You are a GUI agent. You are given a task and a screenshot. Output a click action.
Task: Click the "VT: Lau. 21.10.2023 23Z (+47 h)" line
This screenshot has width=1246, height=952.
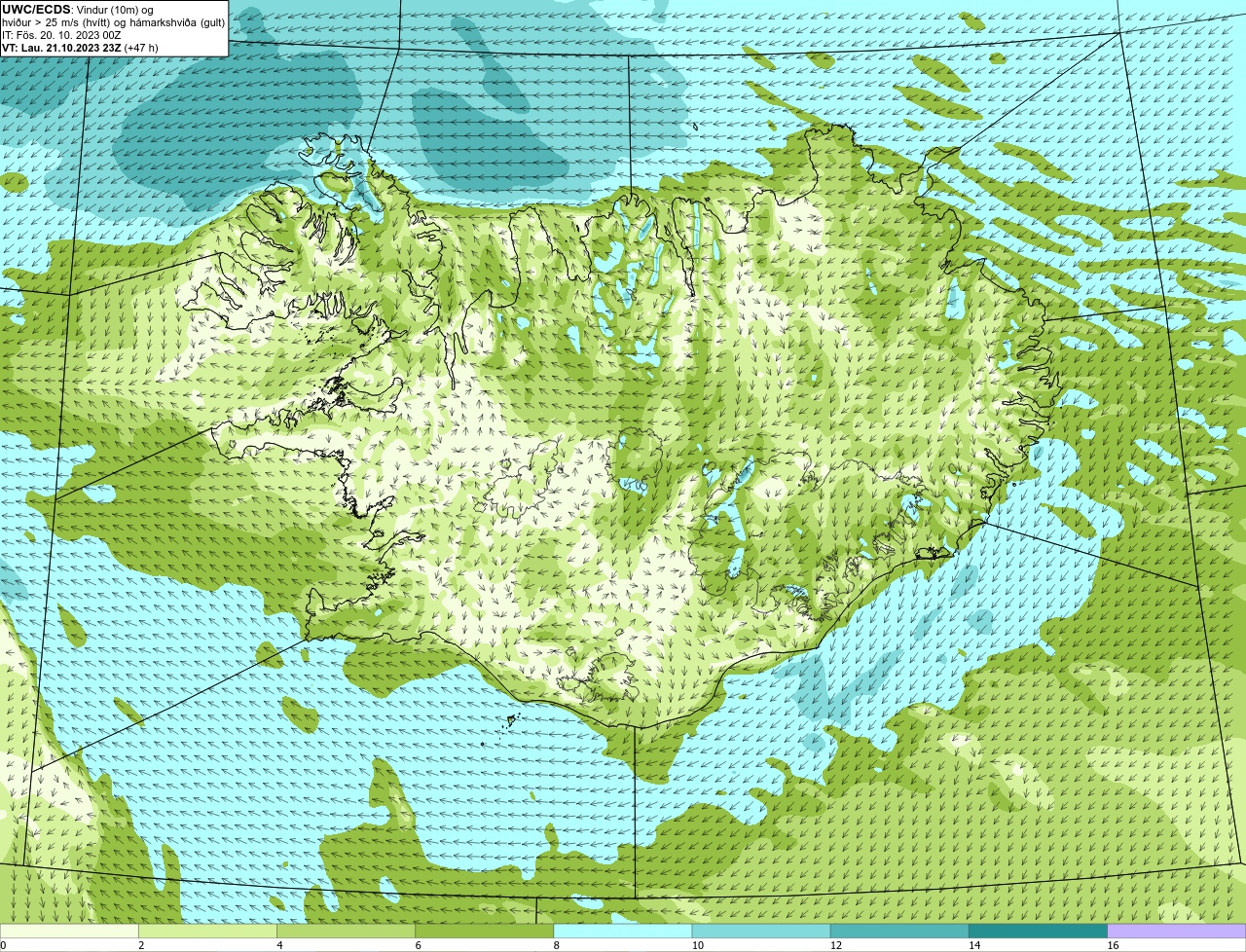pyautogui.click(x=80, y=47)
